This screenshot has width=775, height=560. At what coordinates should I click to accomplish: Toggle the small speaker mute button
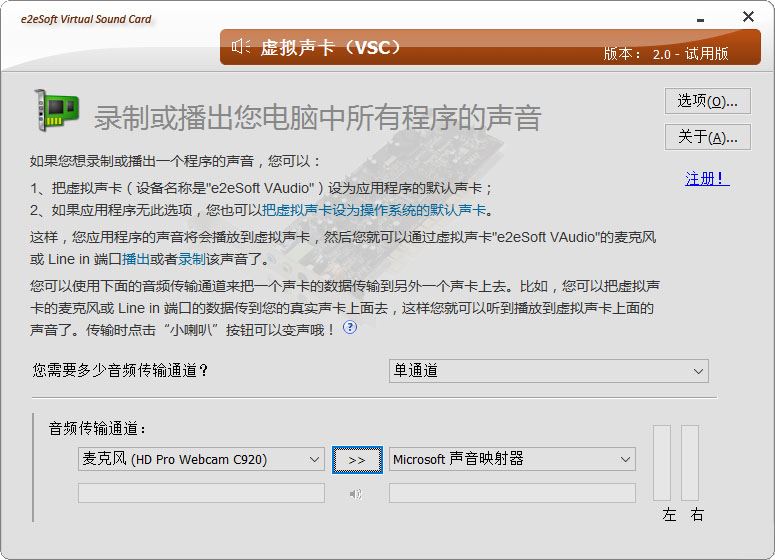(356, 494)
